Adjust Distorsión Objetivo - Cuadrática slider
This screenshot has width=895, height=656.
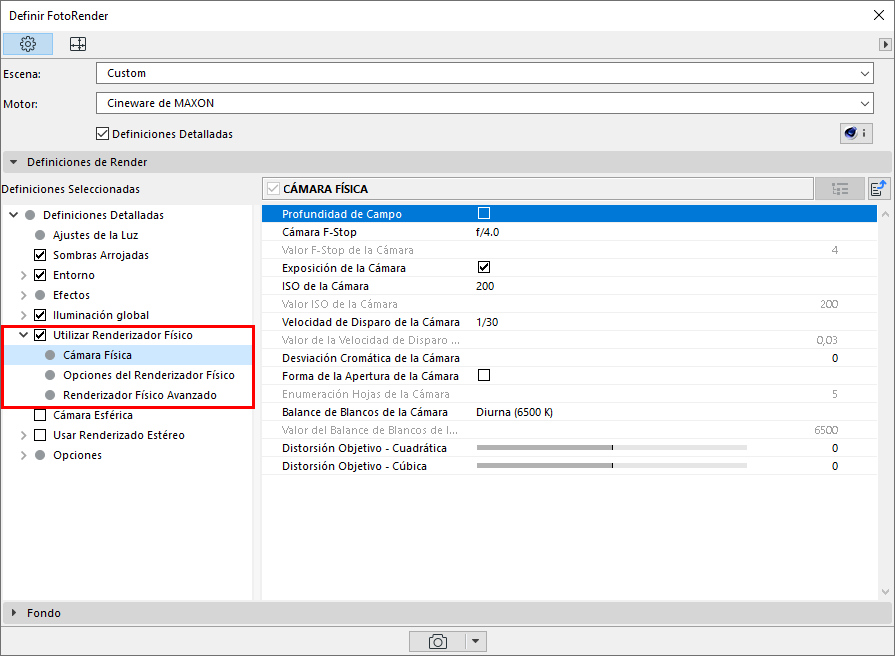point(612,448)
